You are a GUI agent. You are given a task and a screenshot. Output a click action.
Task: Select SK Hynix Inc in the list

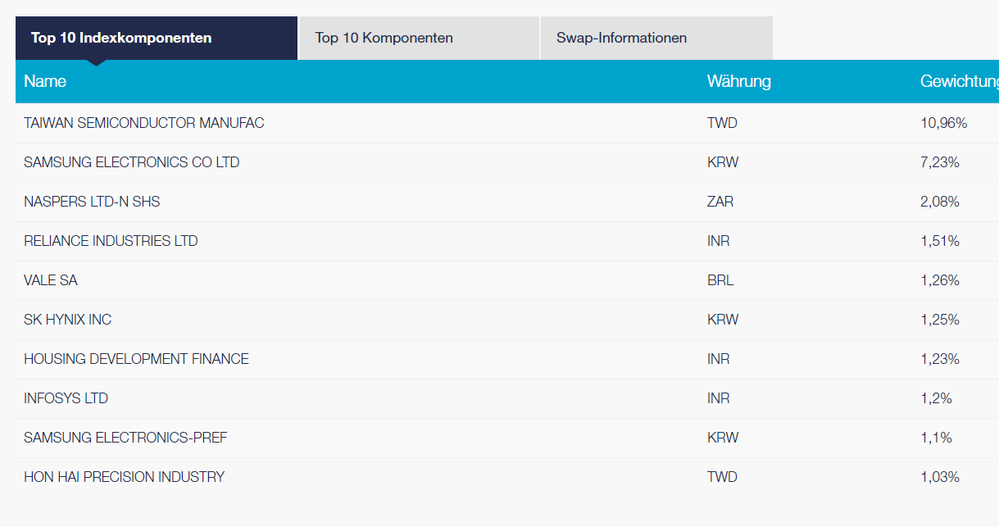[68, 320]
